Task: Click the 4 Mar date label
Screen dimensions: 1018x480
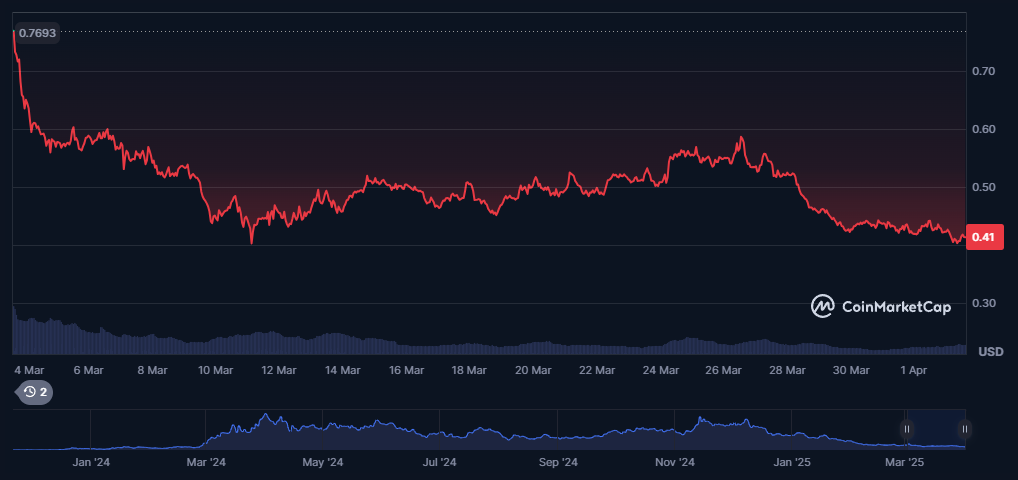Action: (x=29, y=370)
